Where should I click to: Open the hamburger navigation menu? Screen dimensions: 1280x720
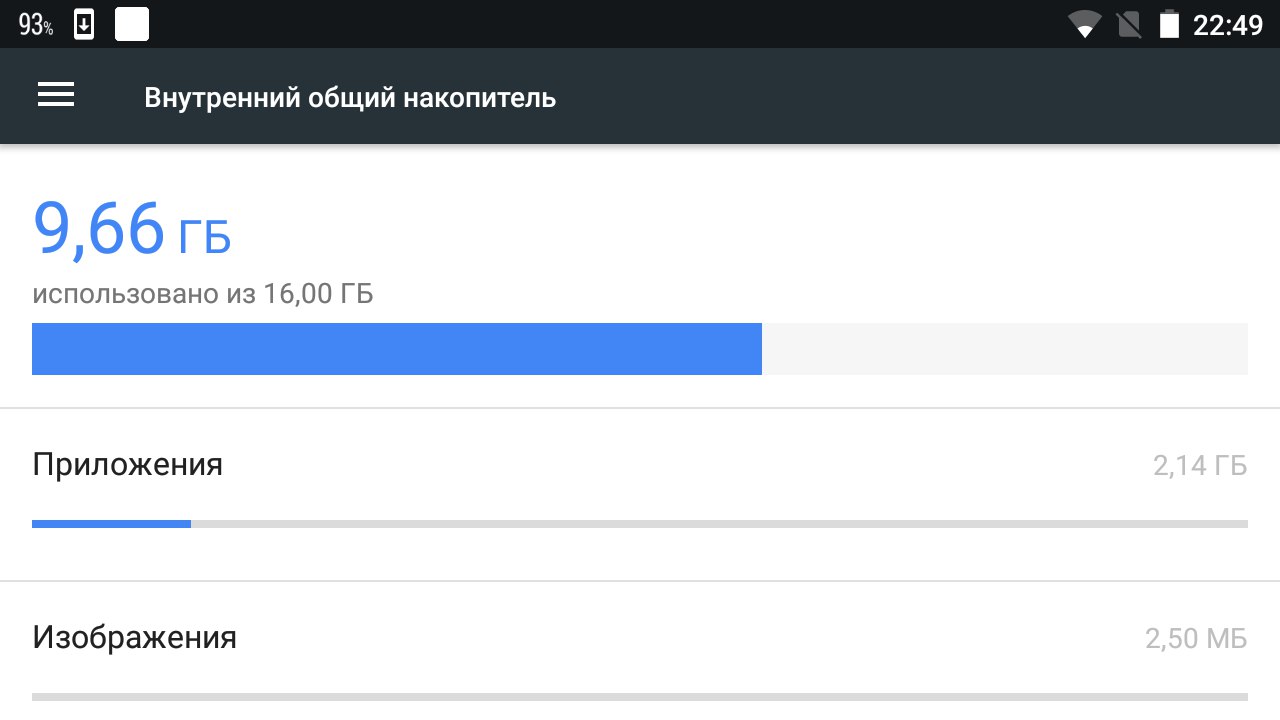pyautogui.click(x=56, y=95)
